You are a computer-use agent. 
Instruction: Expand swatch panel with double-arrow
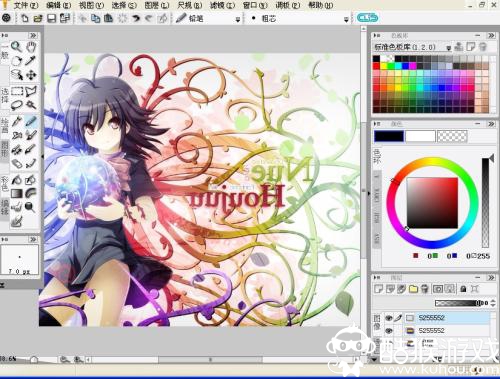[491, 35]
